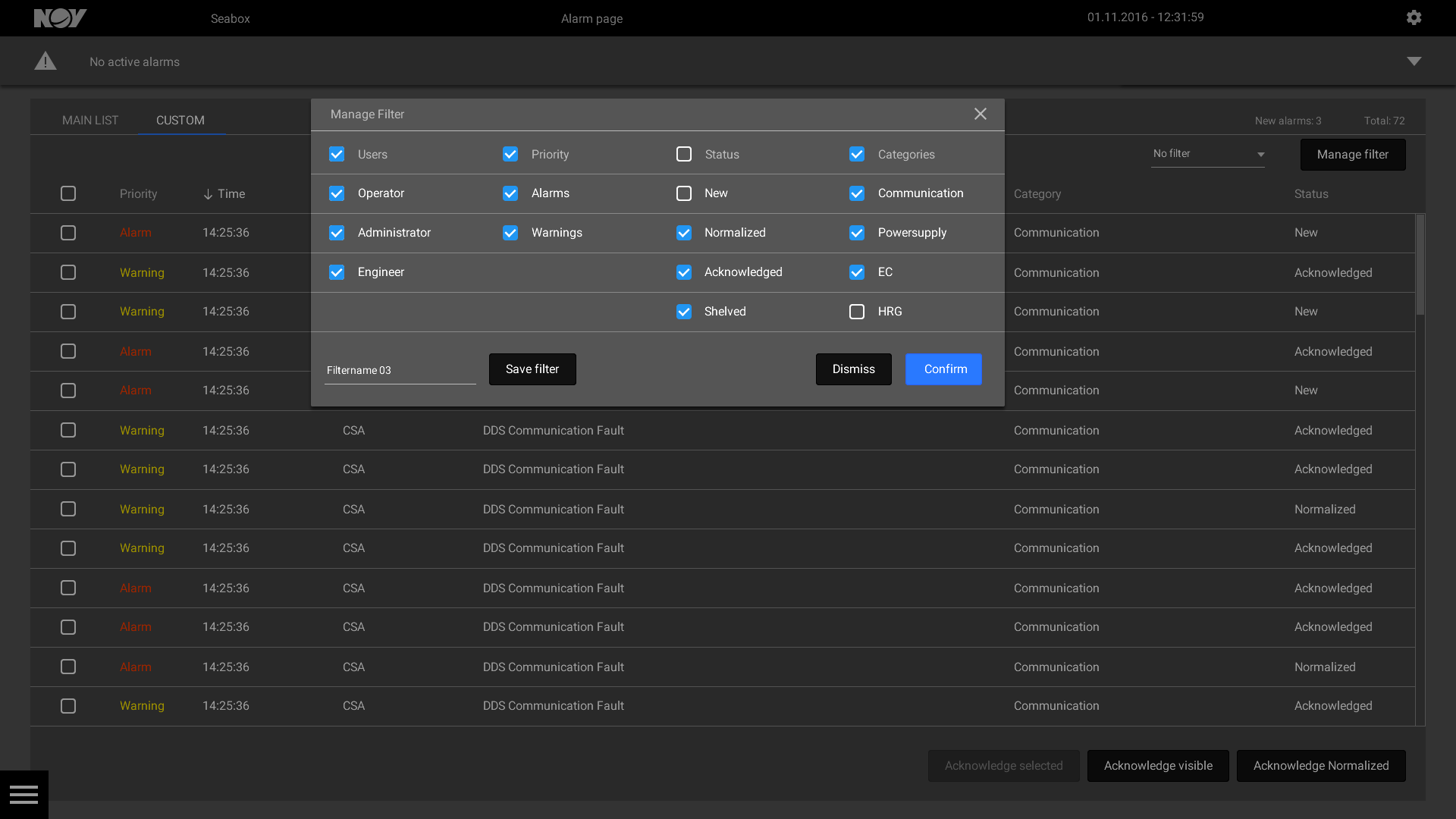Uncheck the Shelved checkbox
Image resolution: width=1456 pixels, height=819 pixels.
(x=684, y=312)
